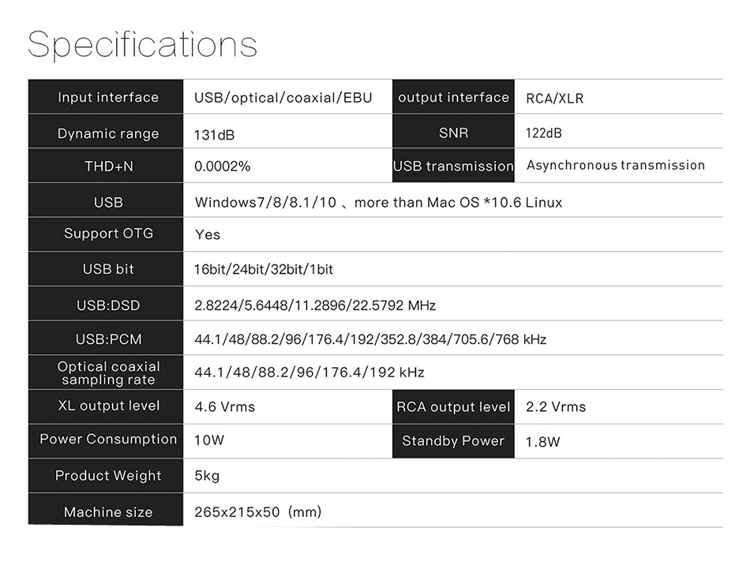Click the Dynamic range label cell
The width and height of the screenshot is (750, 566).
click(107, 133)
